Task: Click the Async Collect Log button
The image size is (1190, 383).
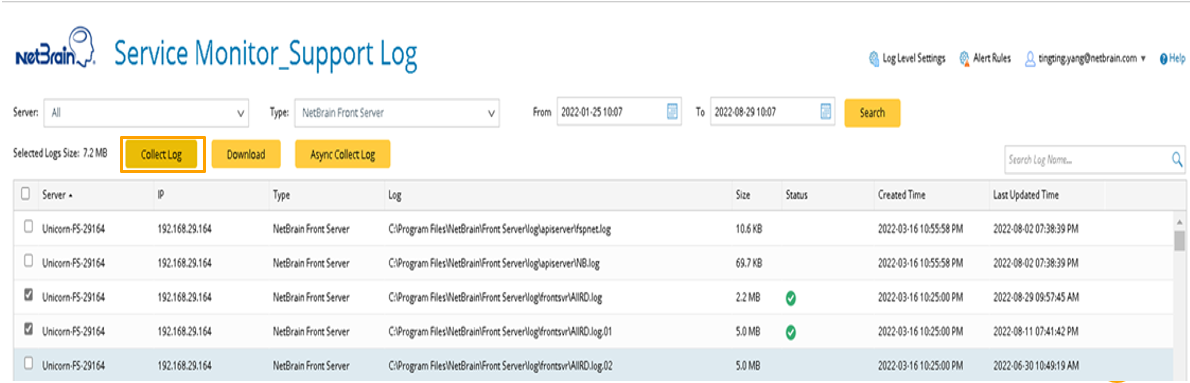Action: pos(342,154)
